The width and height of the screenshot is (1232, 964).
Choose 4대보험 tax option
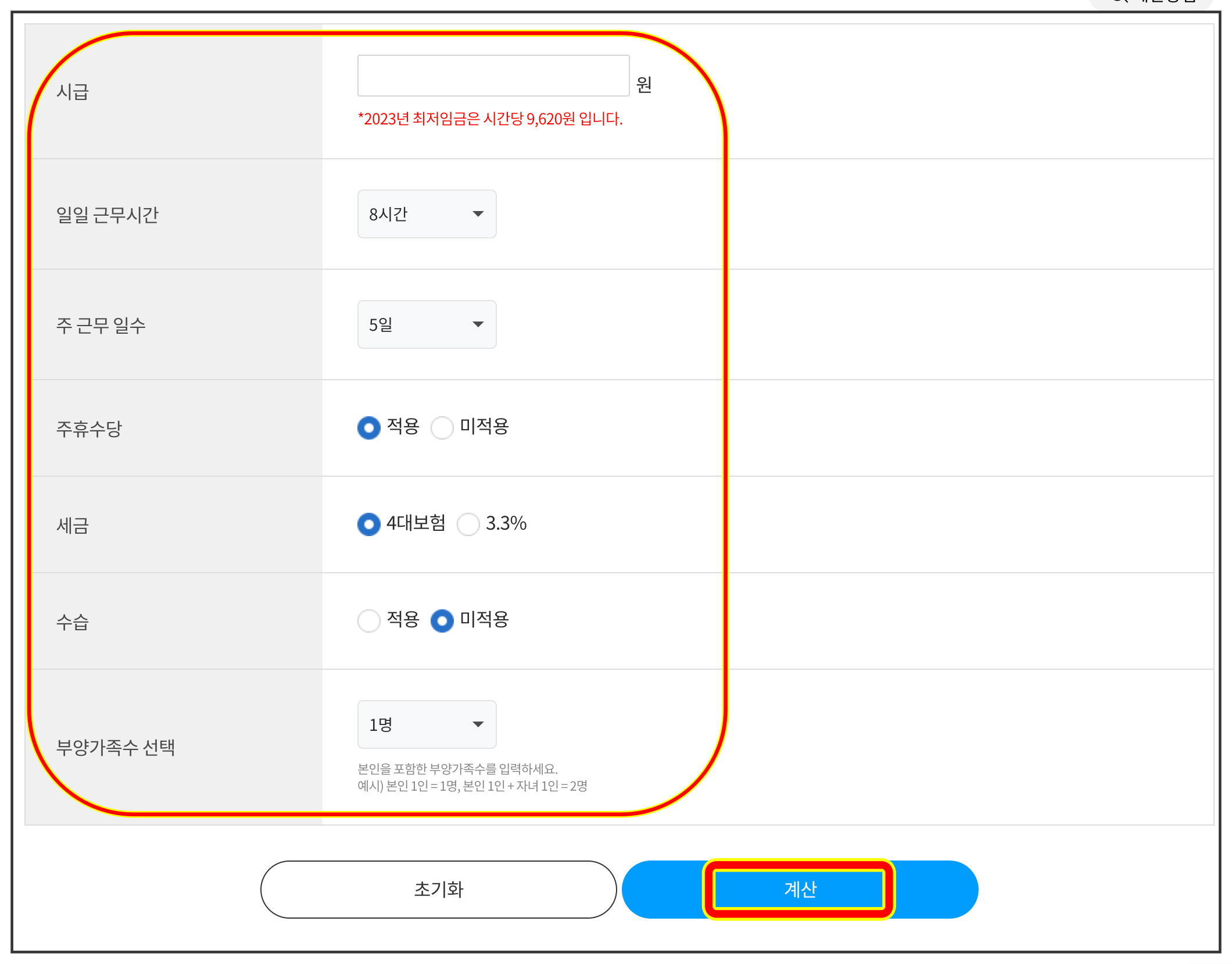[x=369, y=524]
